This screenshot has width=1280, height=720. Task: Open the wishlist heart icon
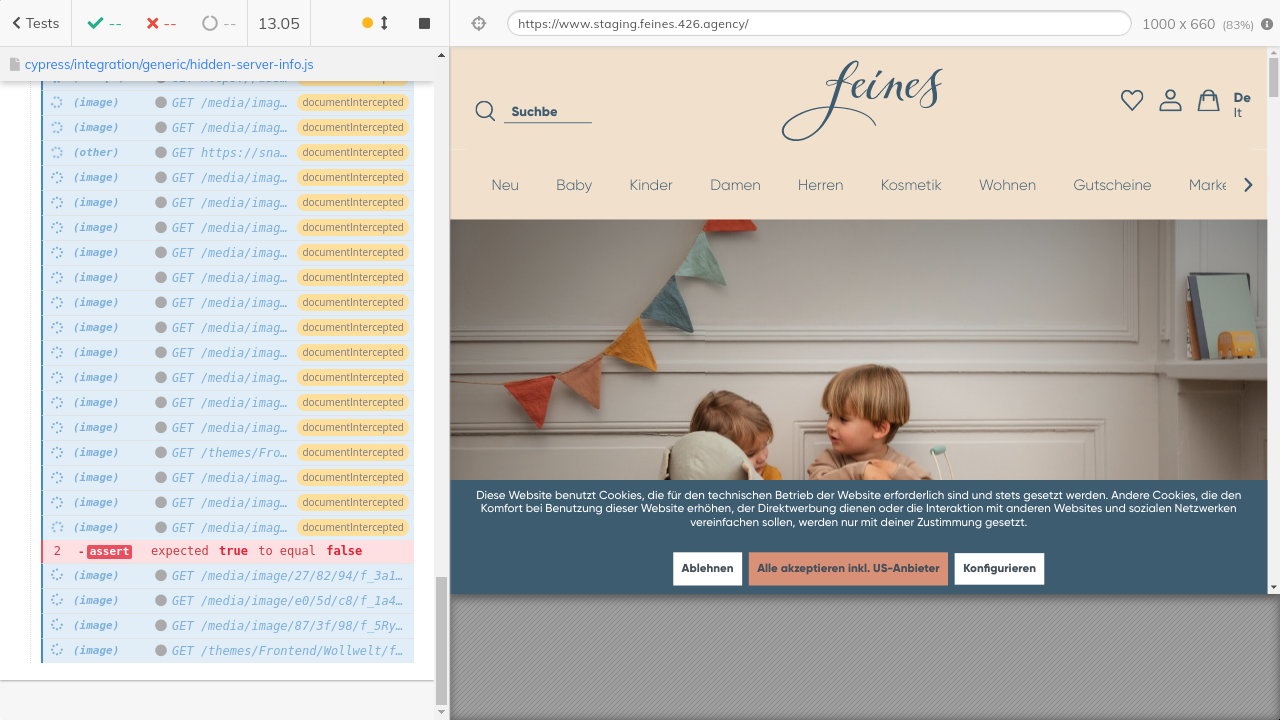pos(1131,100)
